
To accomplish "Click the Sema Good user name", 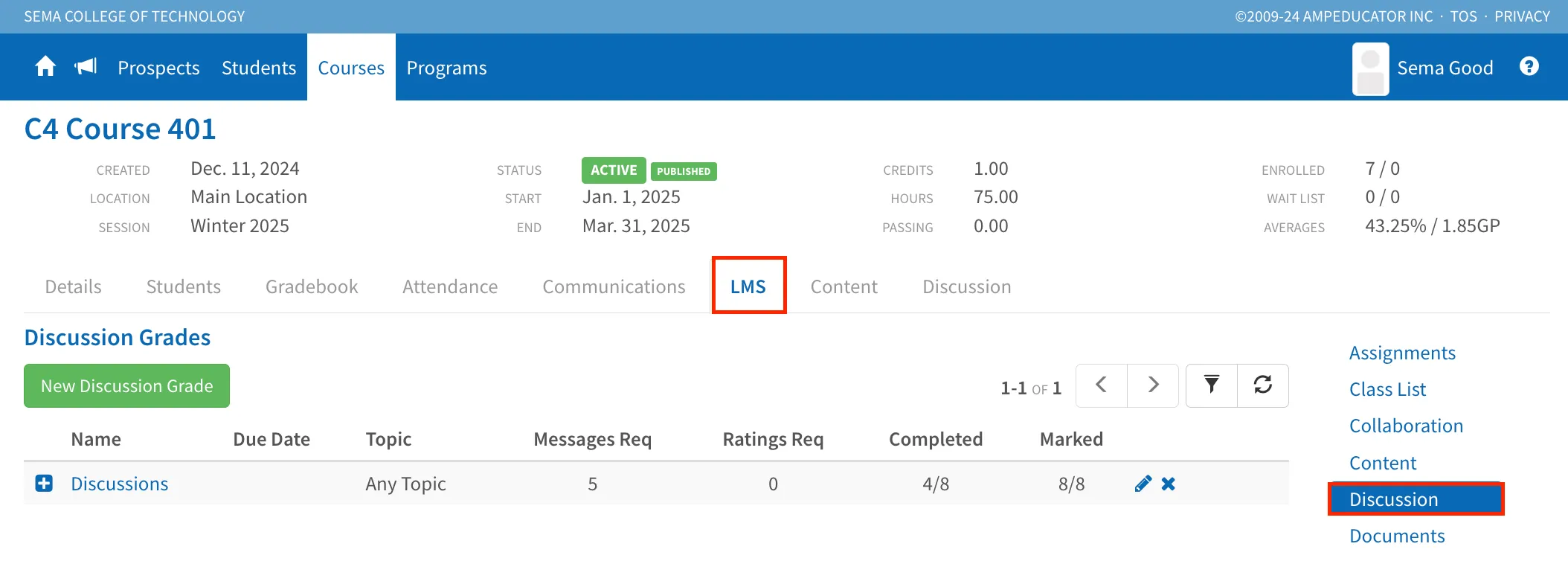I will (1445, 68).
